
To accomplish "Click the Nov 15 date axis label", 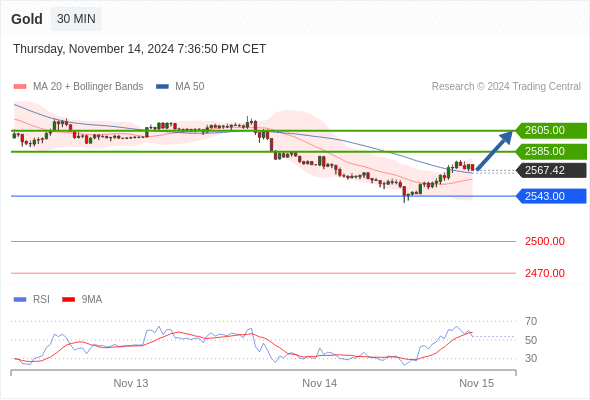I will (476, 383).
